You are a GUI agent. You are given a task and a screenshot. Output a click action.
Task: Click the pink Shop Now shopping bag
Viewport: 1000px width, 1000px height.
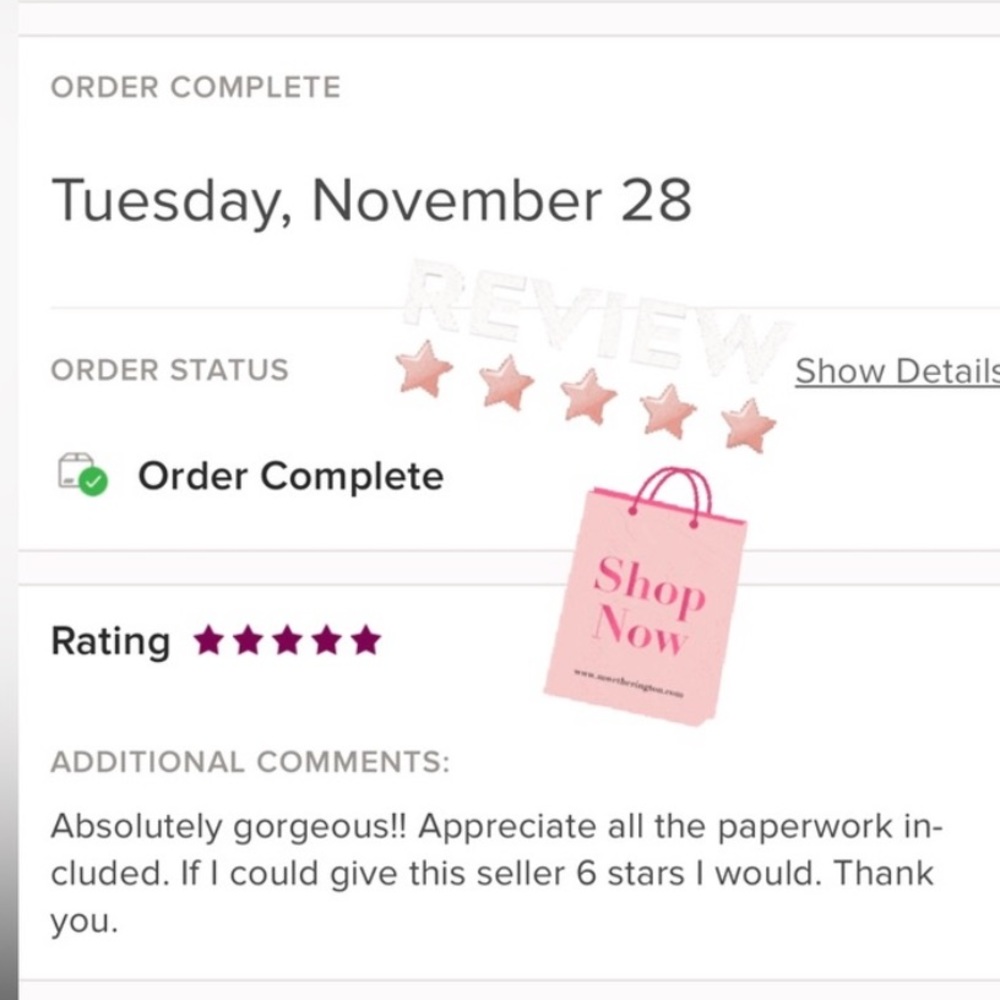pyautogui.click(x=645, y=597)
